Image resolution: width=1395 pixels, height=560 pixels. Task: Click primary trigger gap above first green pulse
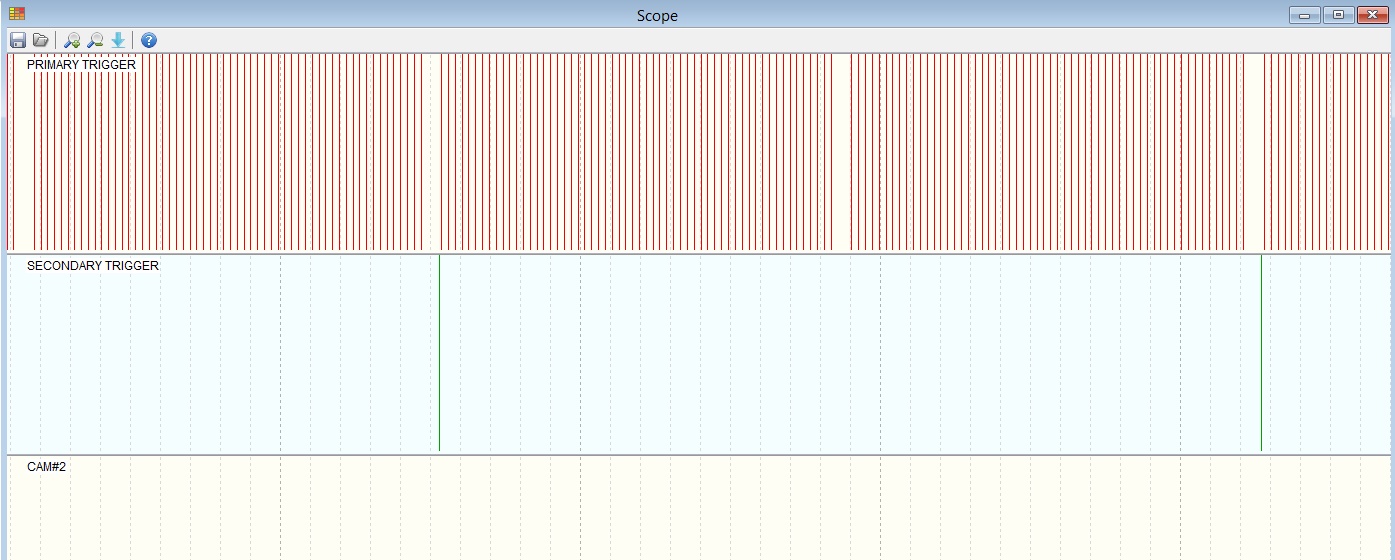(432, 150)
